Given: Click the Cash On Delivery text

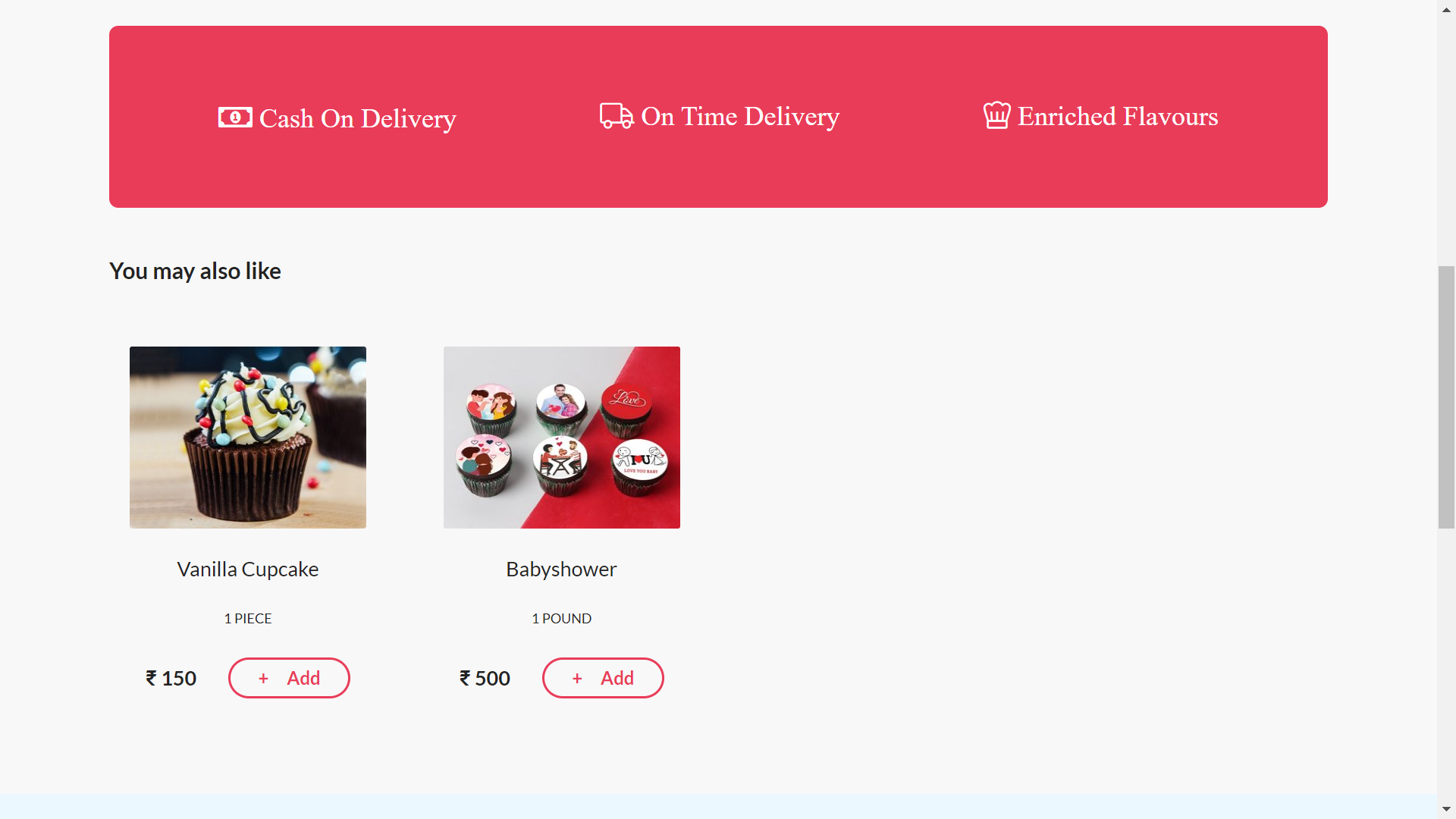Looking at the screenshot, I should click(x=358, y=119).
